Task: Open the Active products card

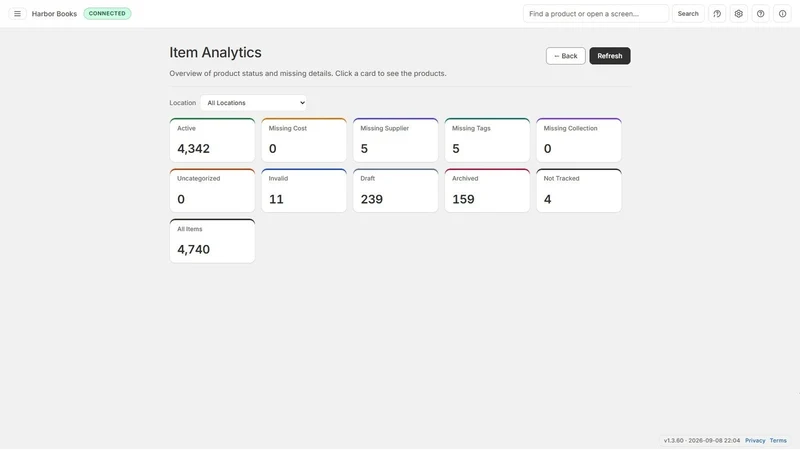Action: click(212, 140)
